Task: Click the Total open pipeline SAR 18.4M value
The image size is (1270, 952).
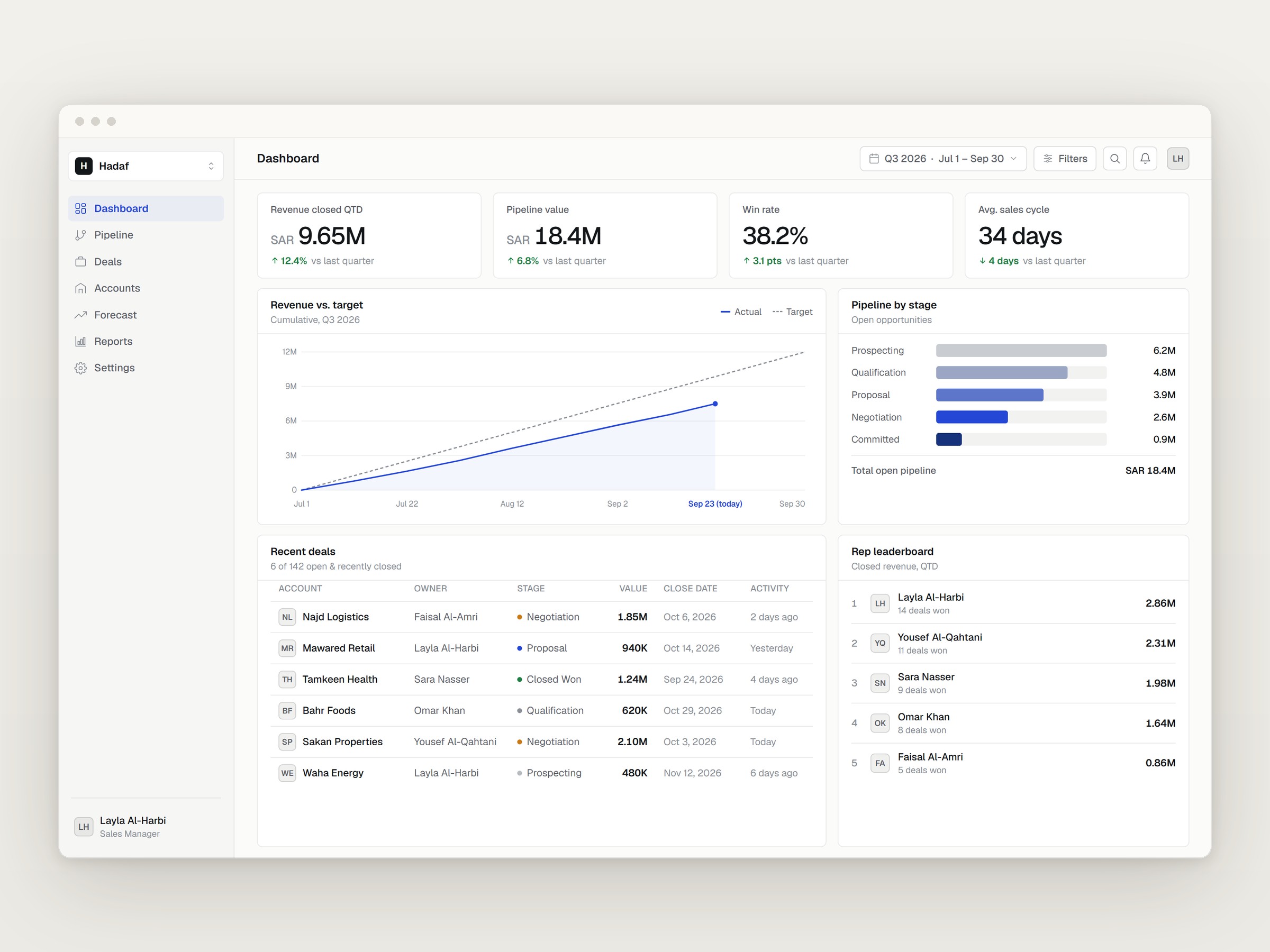Action: [x=1150, y=471]
